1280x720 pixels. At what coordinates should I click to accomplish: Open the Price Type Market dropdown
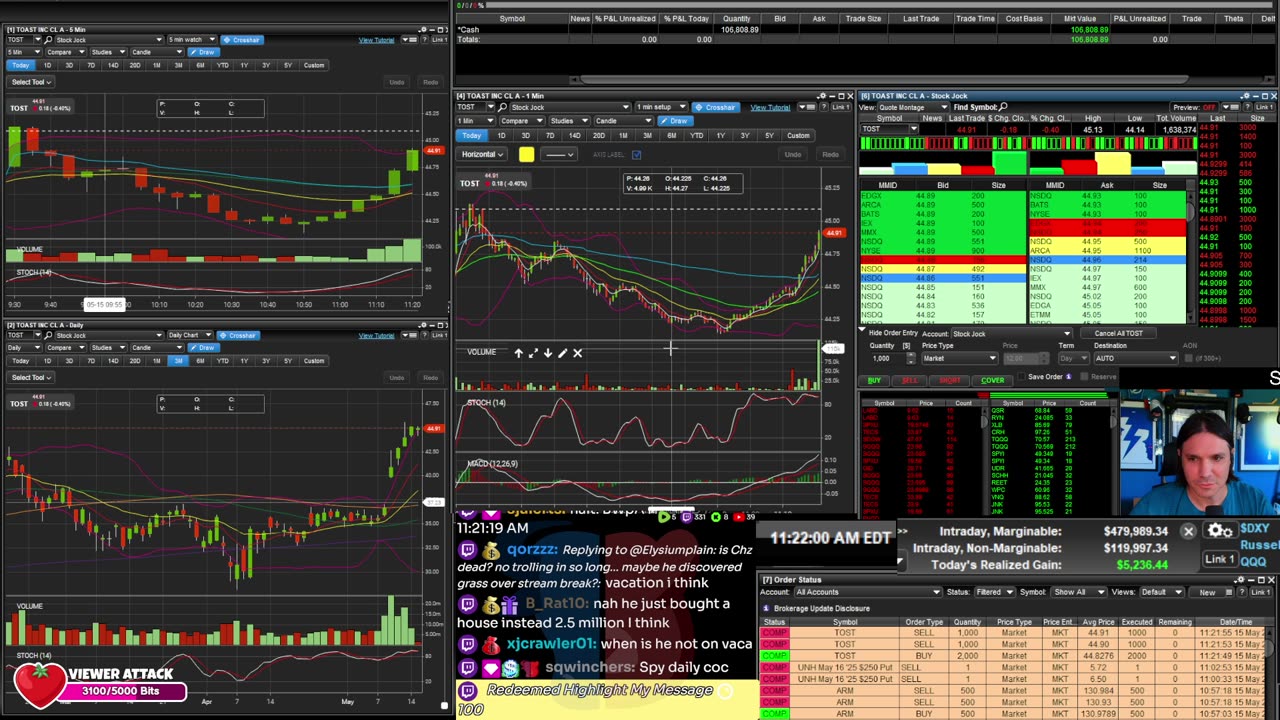959,358
